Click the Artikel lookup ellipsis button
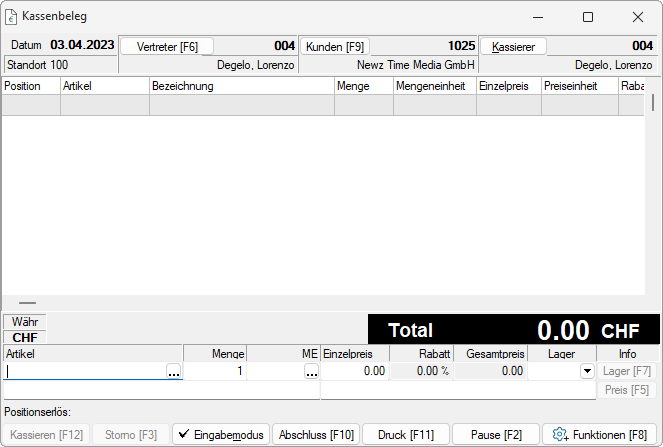663x447 pixels. [x=174, y=371]
